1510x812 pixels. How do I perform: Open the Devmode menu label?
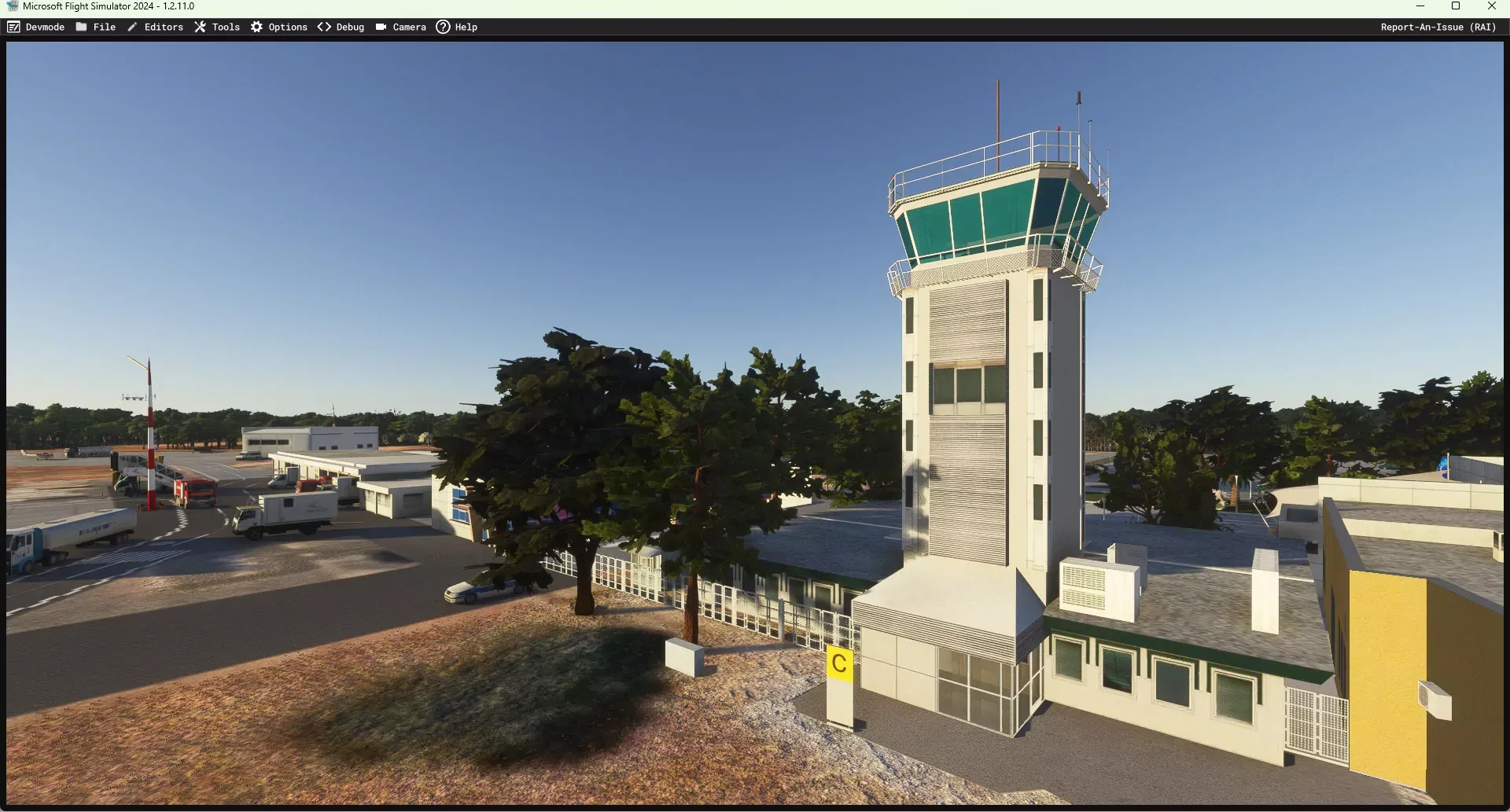(x=45, y=27)
